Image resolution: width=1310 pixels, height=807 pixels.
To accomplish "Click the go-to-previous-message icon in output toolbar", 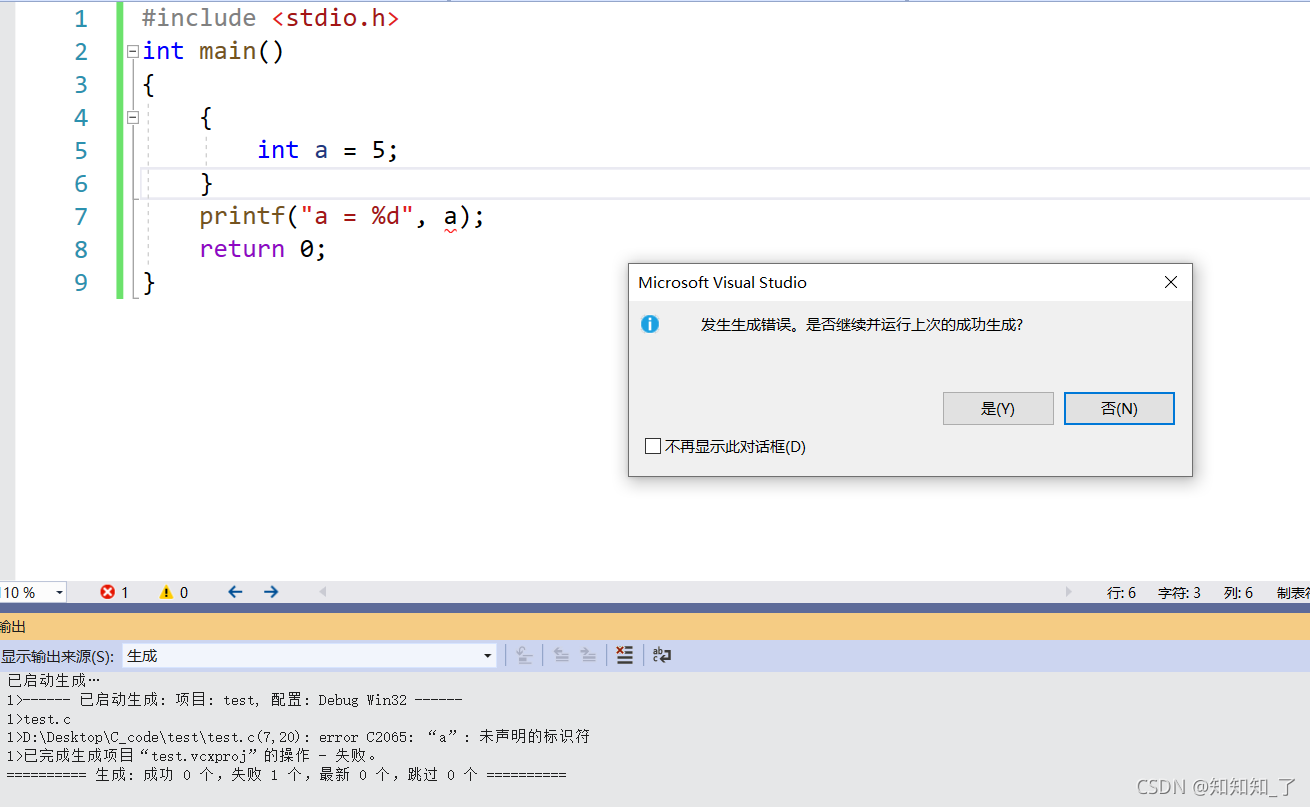I will [561, 655].
